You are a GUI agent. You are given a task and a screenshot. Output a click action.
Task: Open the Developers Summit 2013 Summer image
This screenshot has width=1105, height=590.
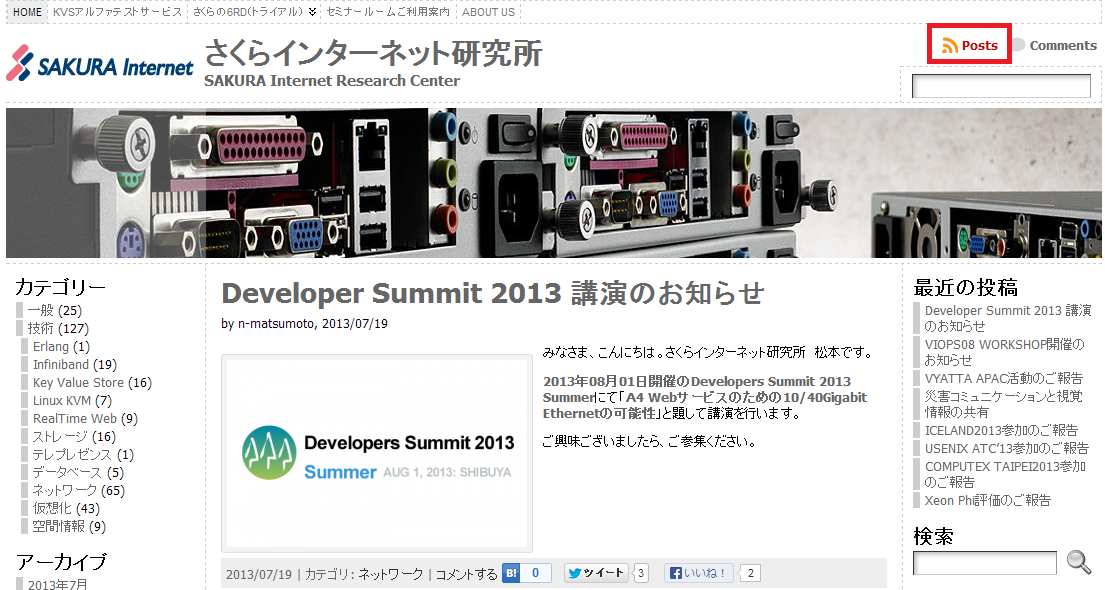coord(377,454)
